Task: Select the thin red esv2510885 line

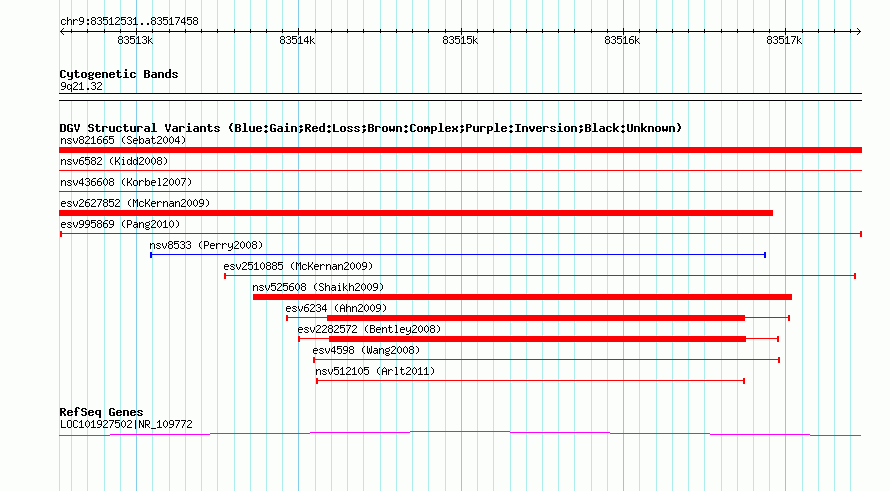Action: [540, 276]
